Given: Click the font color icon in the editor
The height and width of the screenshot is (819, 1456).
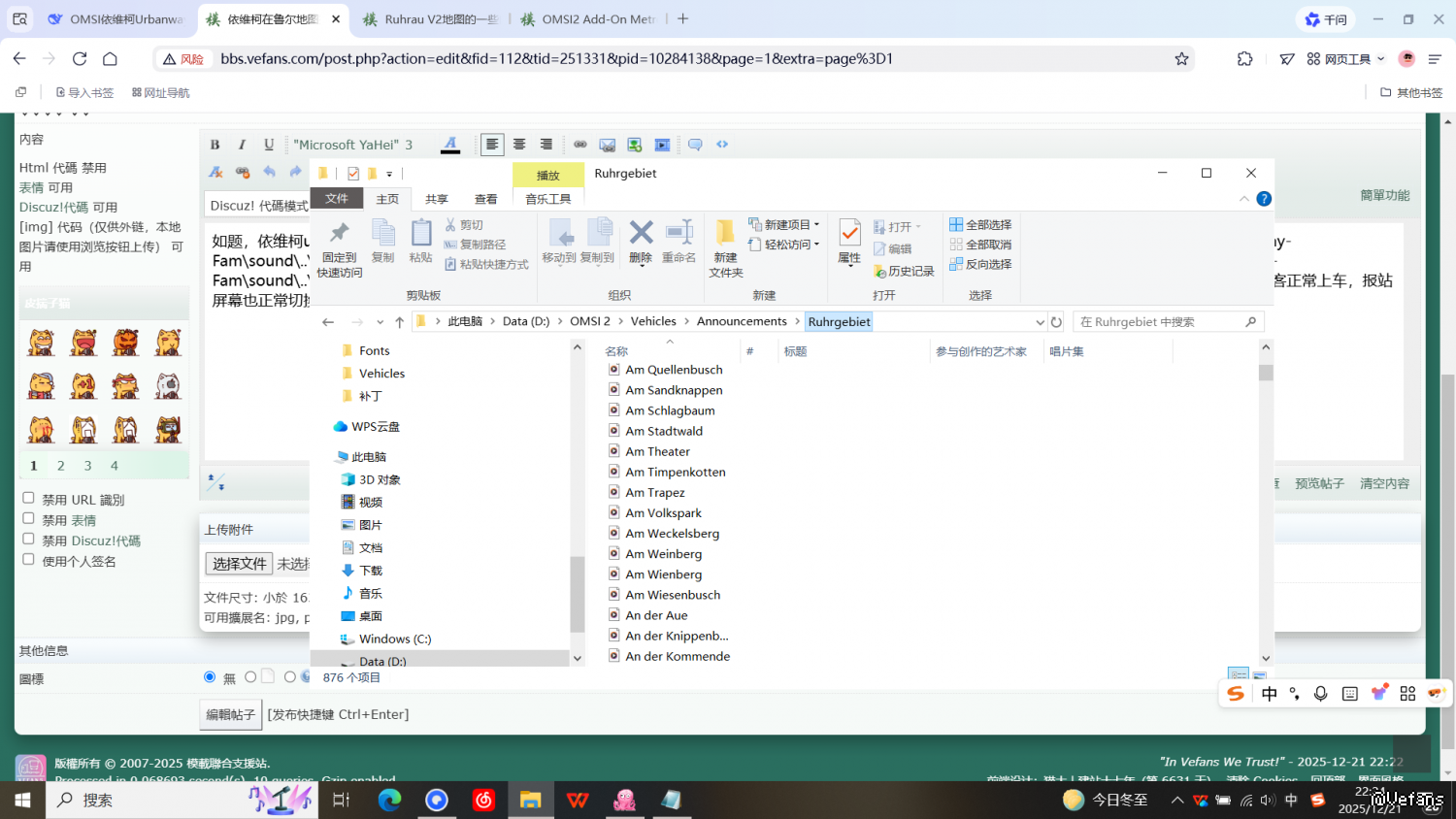Looking at the screenshot, I should tap(450, 145).
